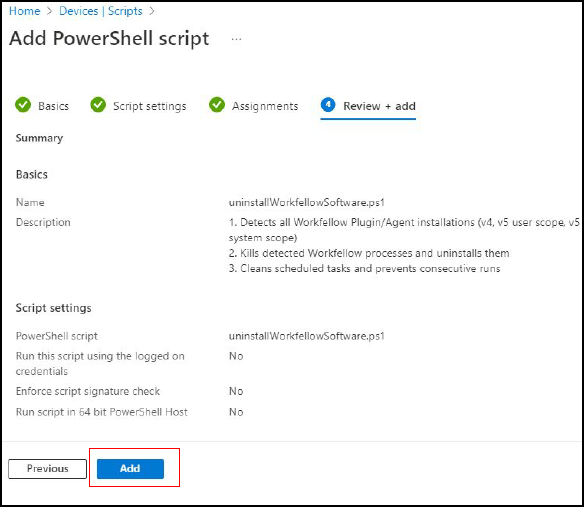Click the chevron after Devices | Scripts breadcrumb
584x507 pixels.
(x=152, y=11)
